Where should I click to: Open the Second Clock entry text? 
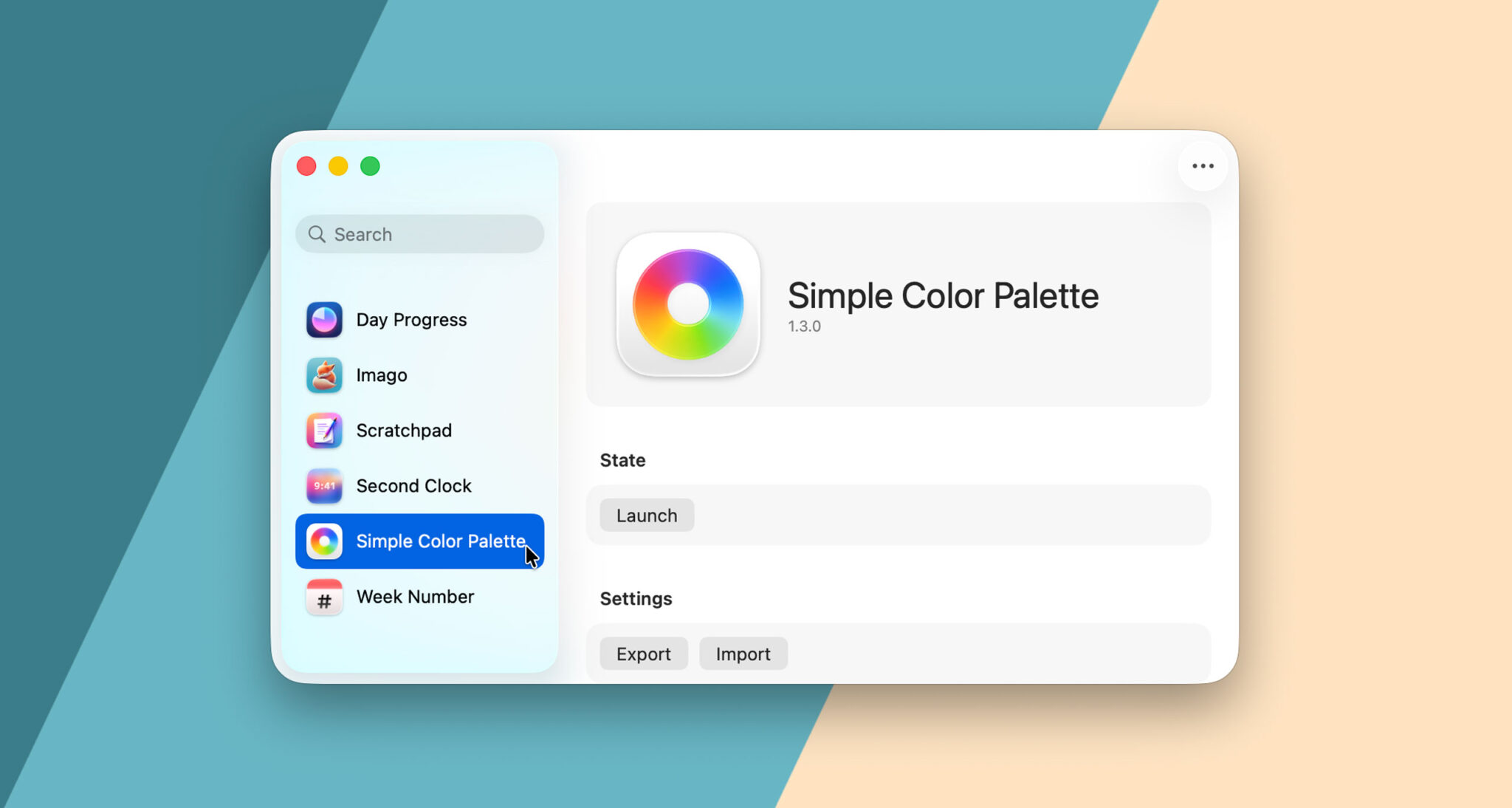tap(413, 486)
